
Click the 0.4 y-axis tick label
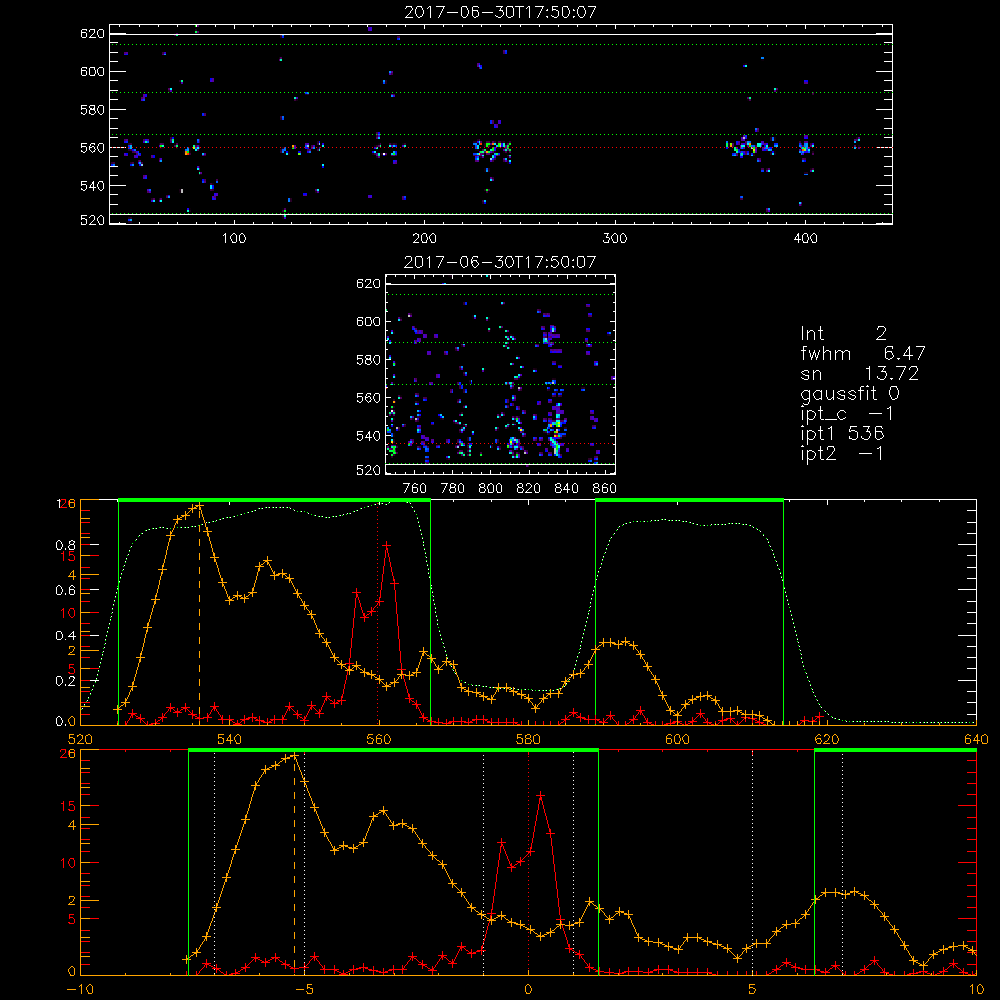coord(67,635)
